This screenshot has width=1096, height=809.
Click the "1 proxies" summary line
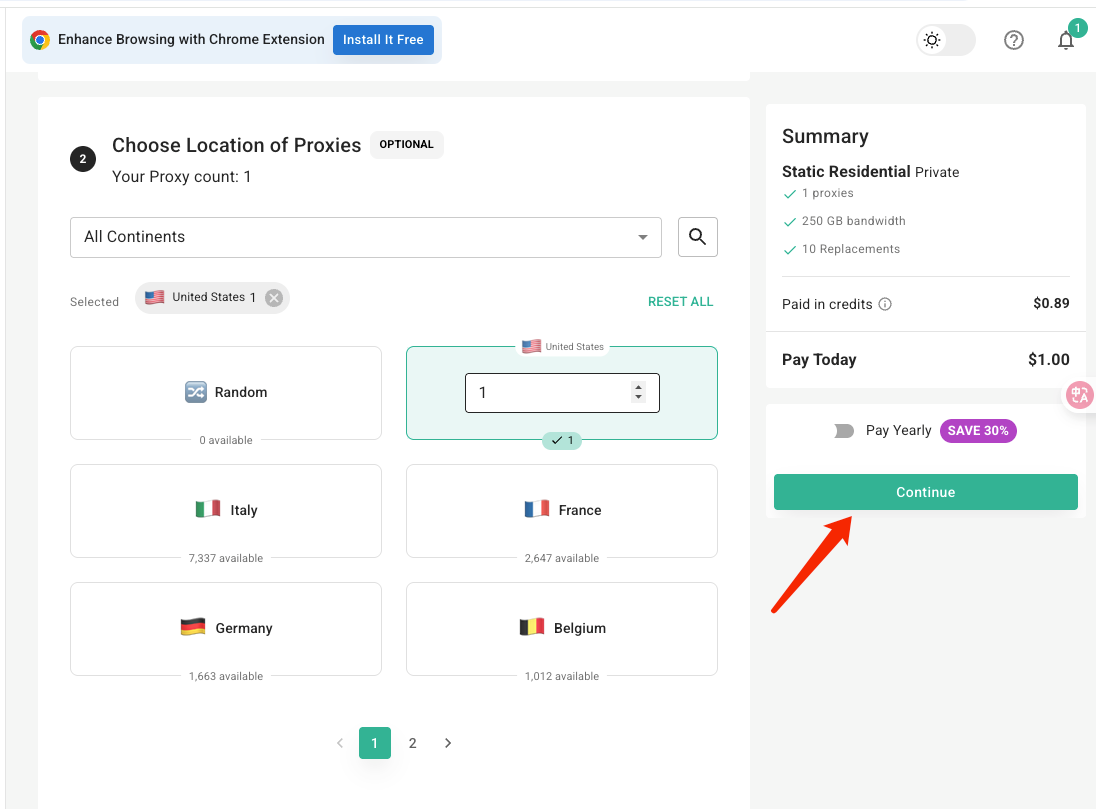point(828,193)
